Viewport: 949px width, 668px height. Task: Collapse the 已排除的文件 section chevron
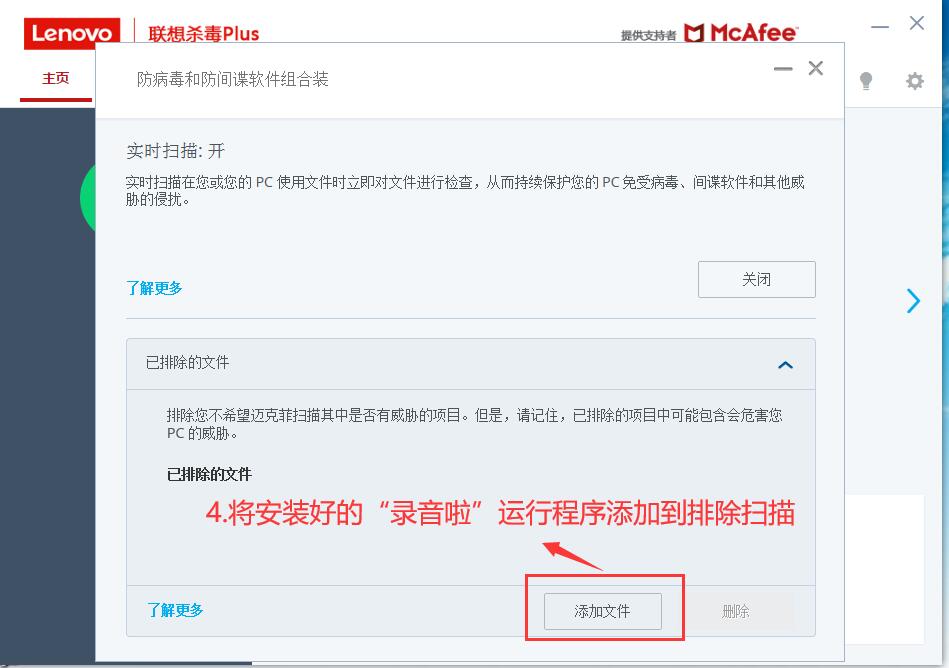[785, 365]
